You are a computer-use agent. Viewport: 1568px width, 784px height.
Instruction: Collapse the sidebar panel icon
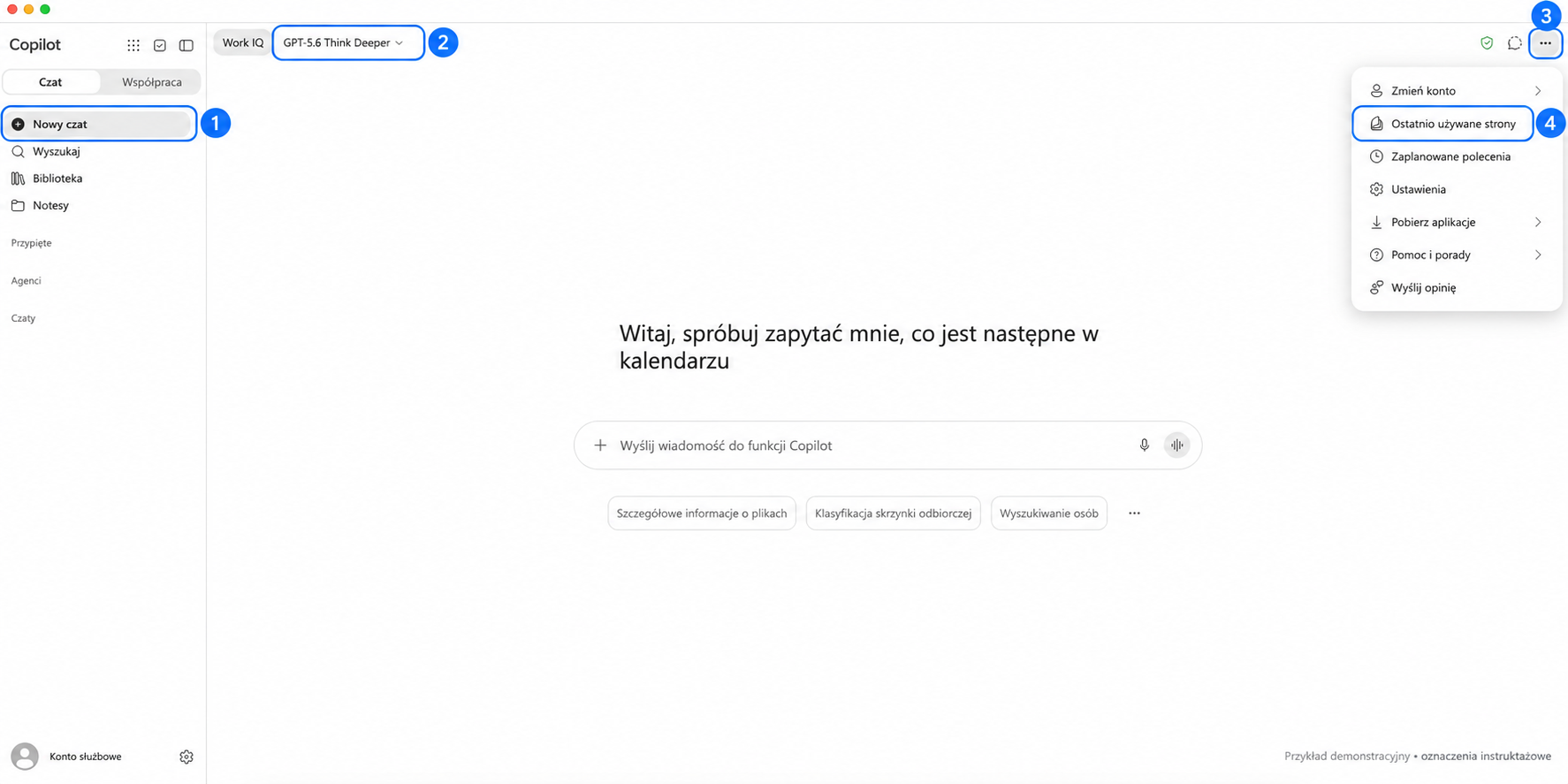pos(186,45)
